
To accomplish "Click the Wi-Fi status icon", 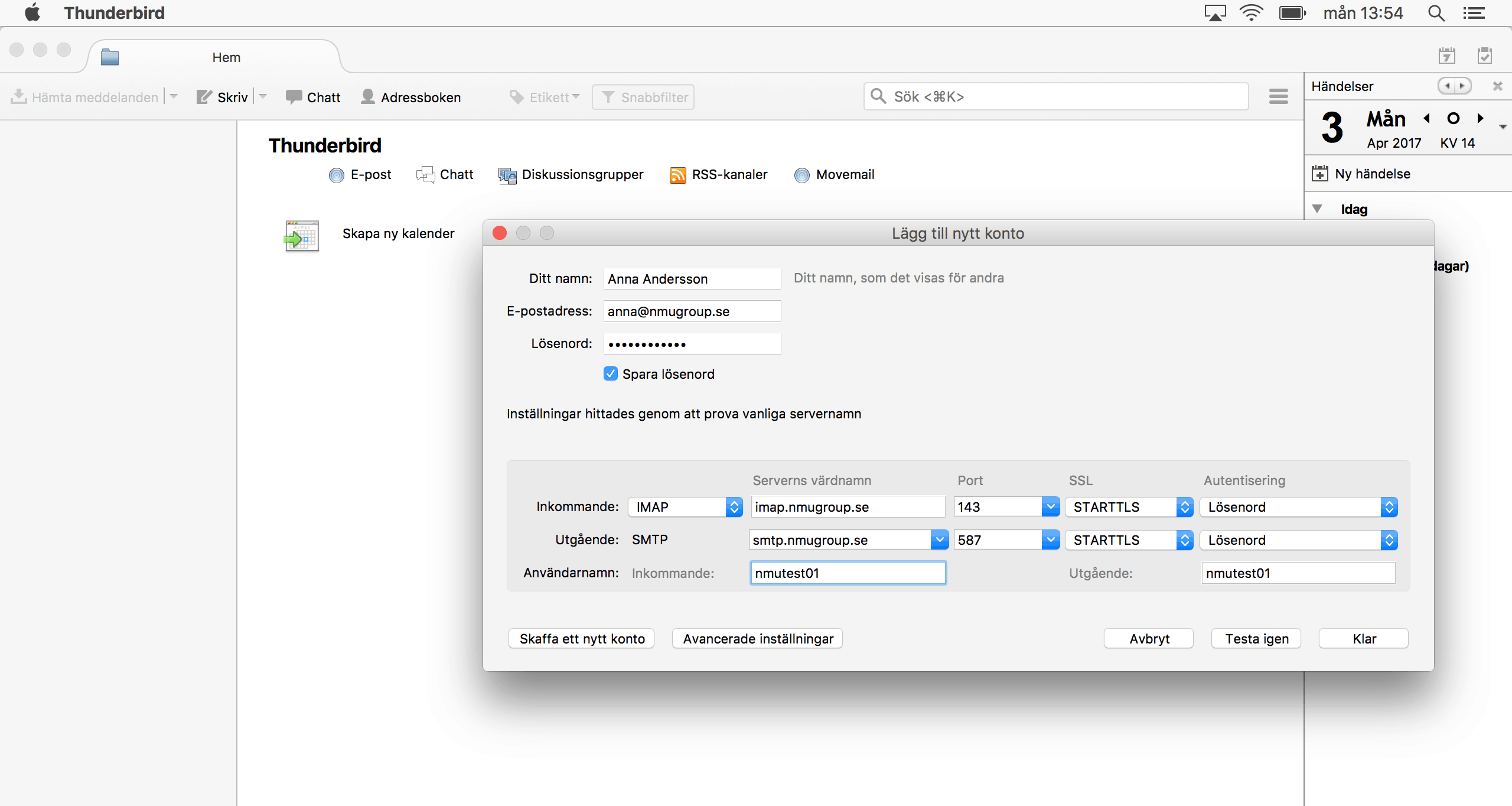I will pyautogui.click(x=1251, y=12).
